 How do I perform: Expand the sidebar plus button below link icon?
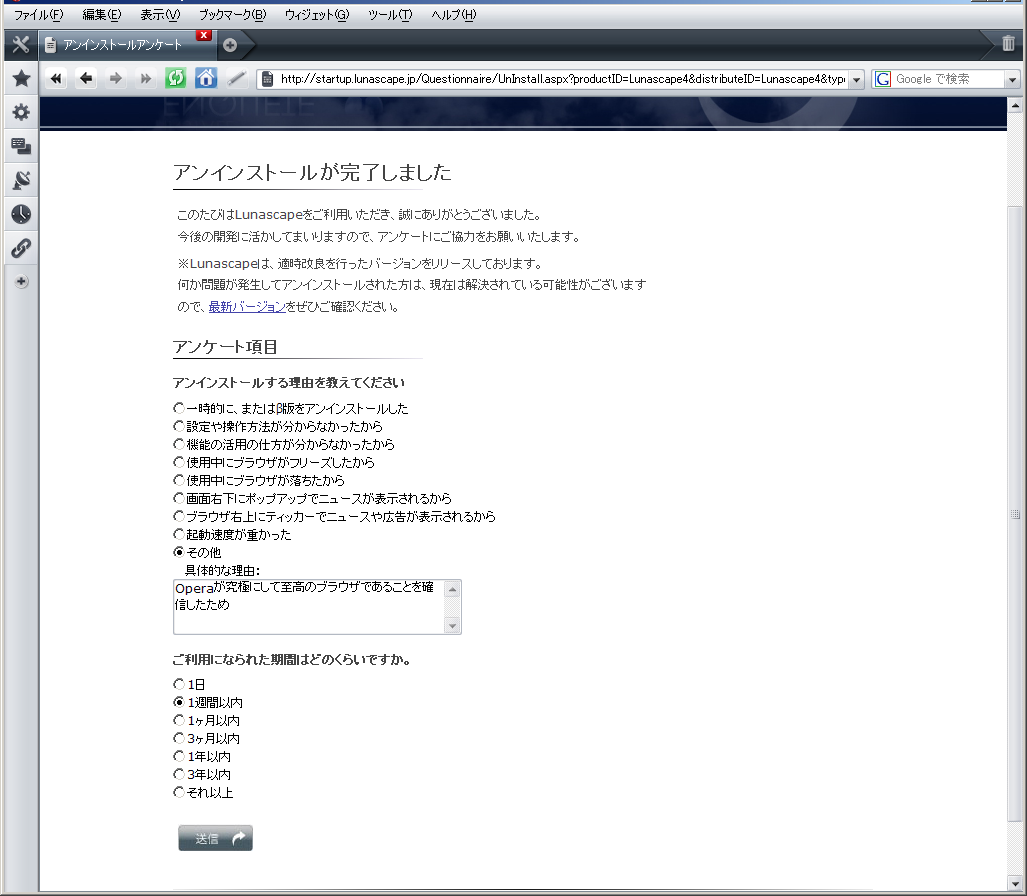pyautogui.click(x=21, y=282)
